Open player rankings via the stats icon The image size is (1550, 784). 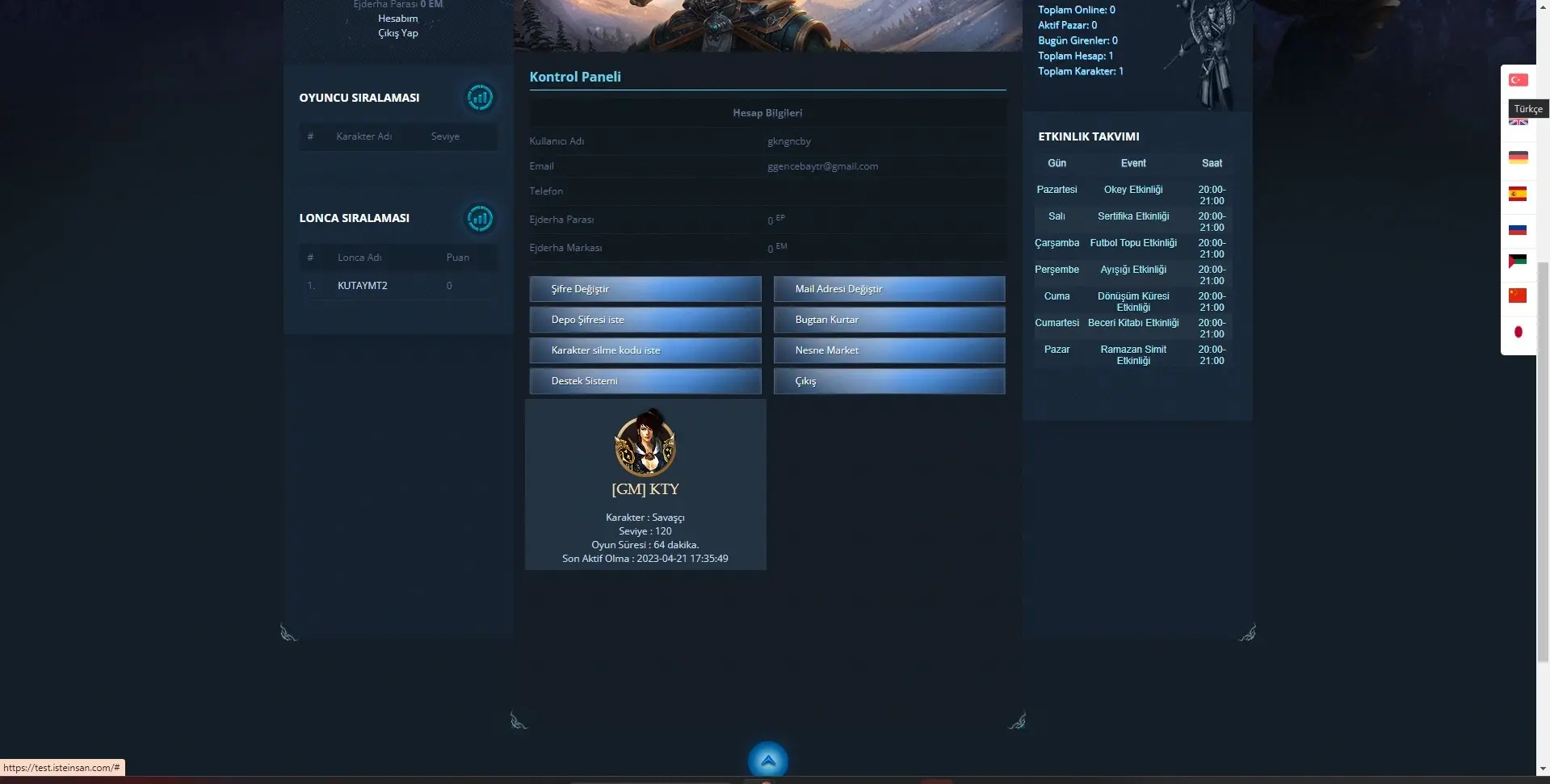(480, 97)
